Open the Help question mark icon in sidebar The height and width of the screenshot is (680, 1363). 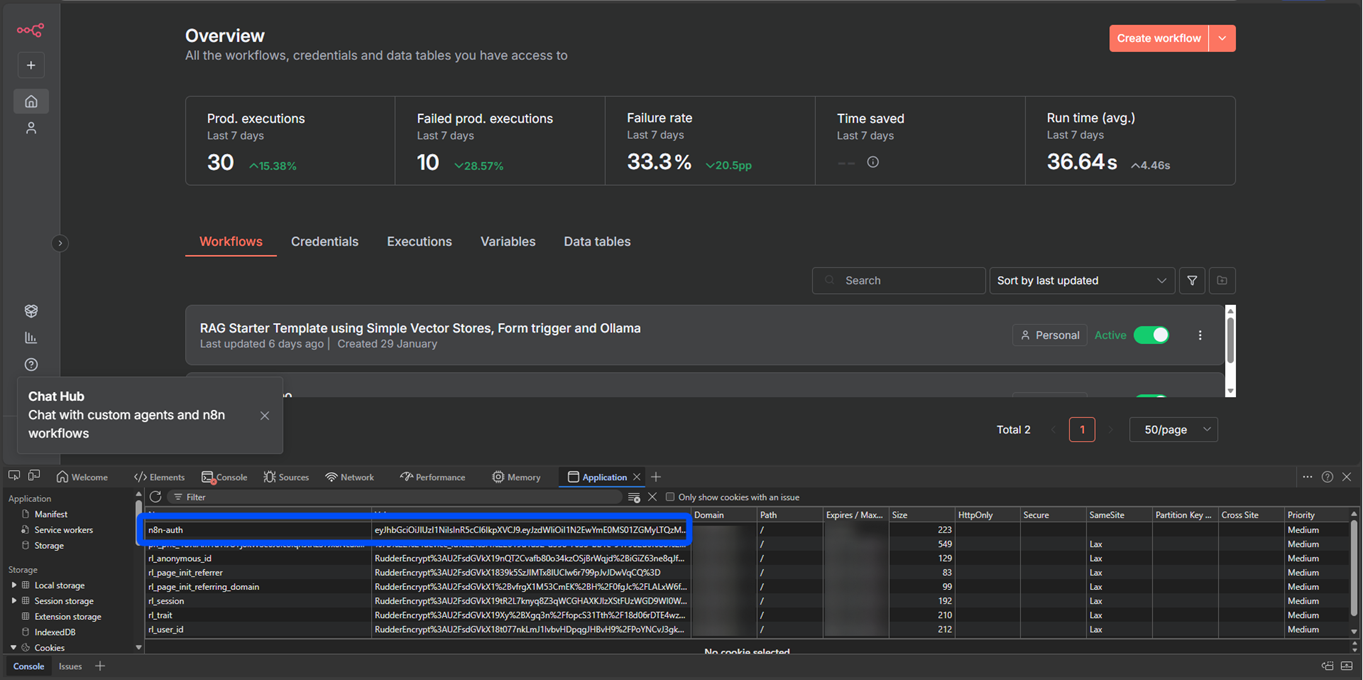pos(31,365)
